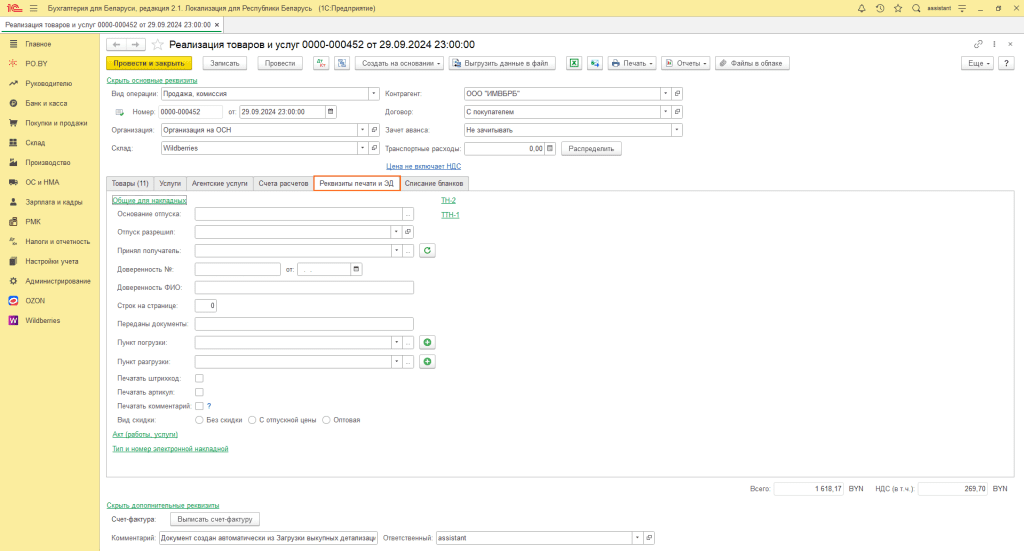1024x551 pixels.
Task: Open the Wildberries section in sidebar
Action: click(x=42, y=321)
